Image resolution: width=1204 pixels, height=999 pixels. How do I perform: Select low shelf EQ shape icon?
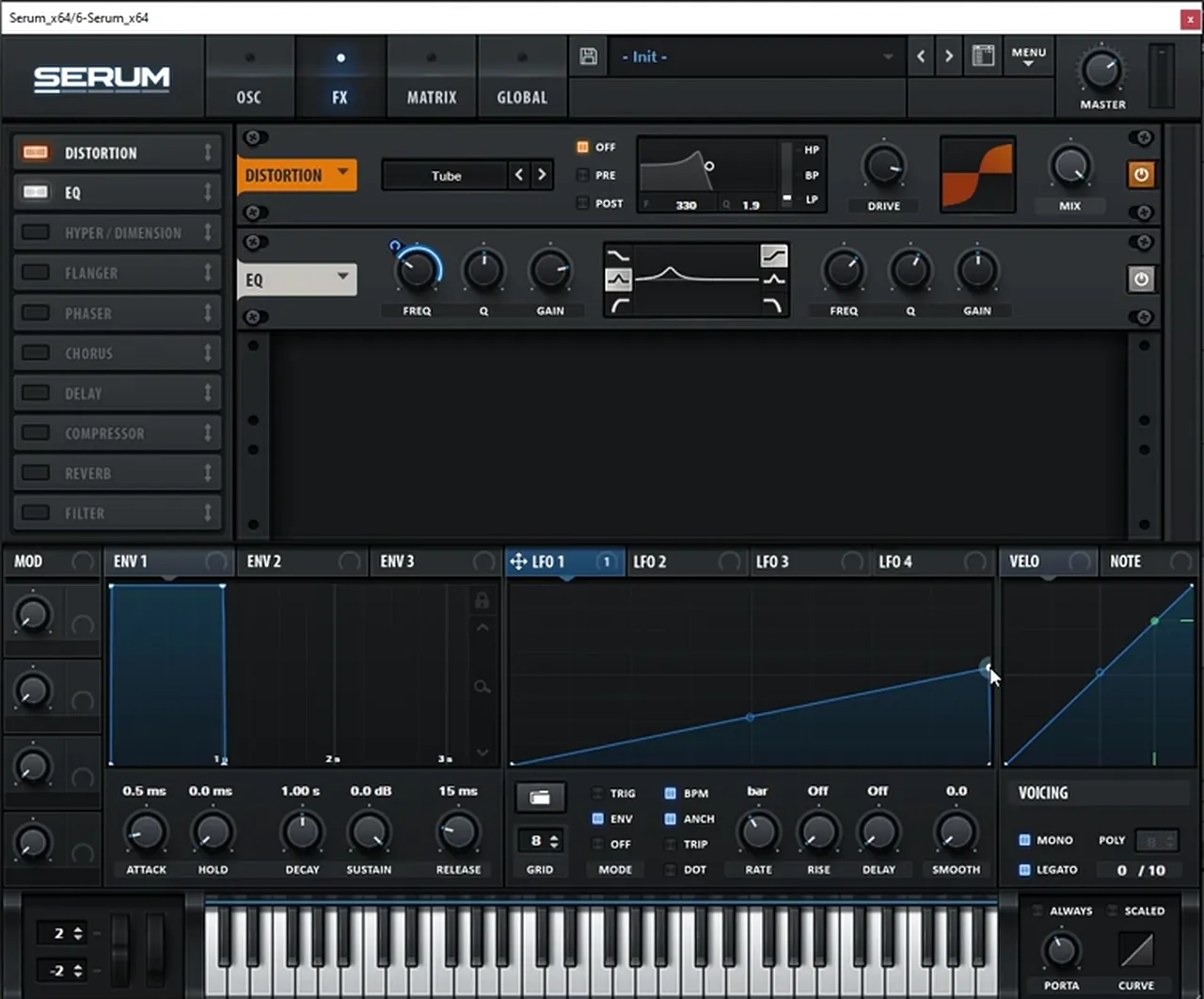click(x=619, y=255)
